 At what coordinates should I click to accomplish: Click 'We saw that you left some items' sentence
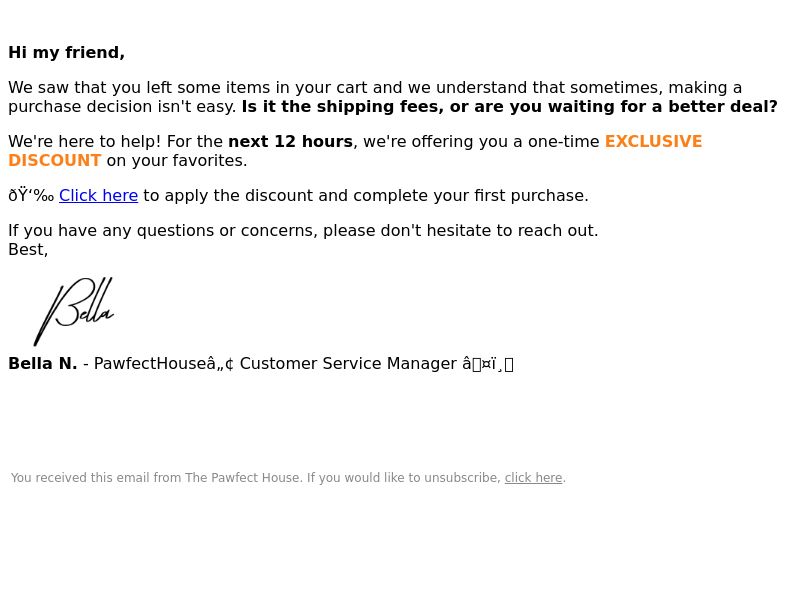pyautogui.click(x=375, y=97)
